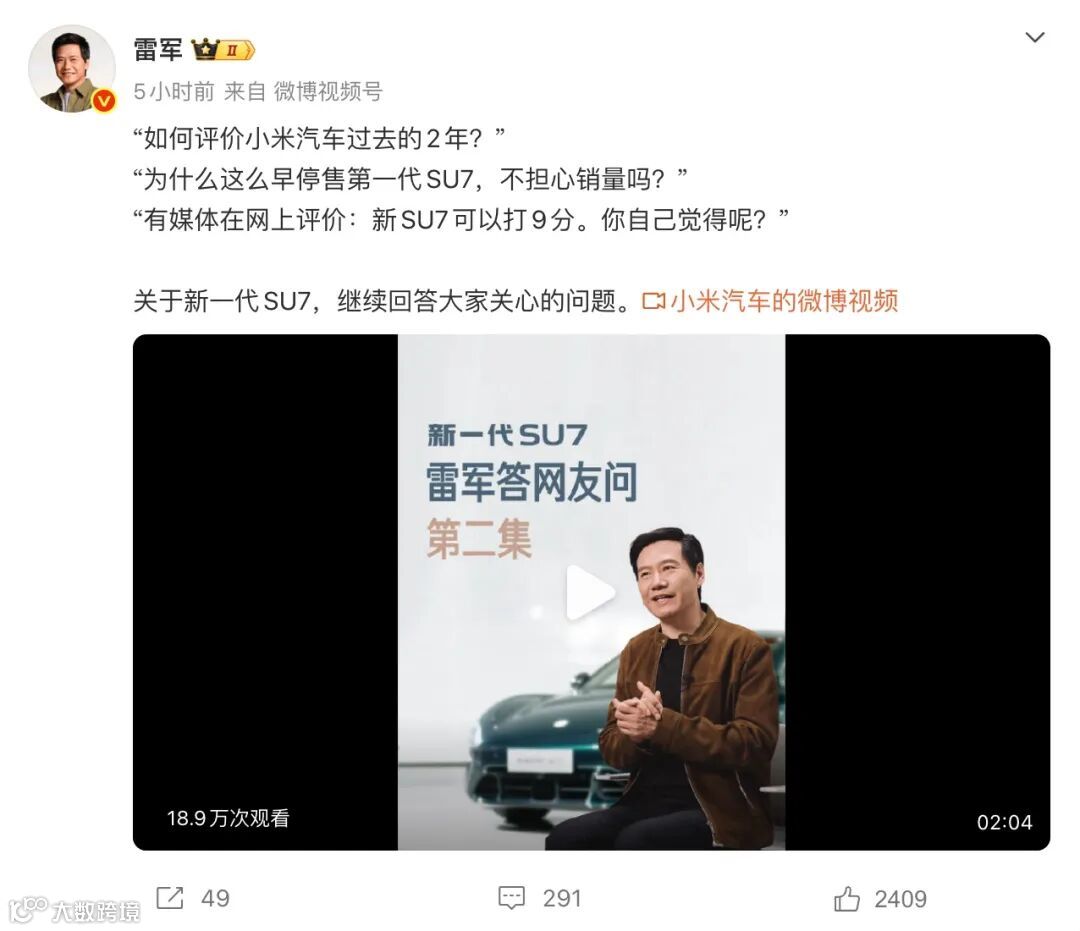The width and height of the screenshot is (1080, 931).
Task: Click the 微博视频号 source label
Action: click(x=328, y=91)
